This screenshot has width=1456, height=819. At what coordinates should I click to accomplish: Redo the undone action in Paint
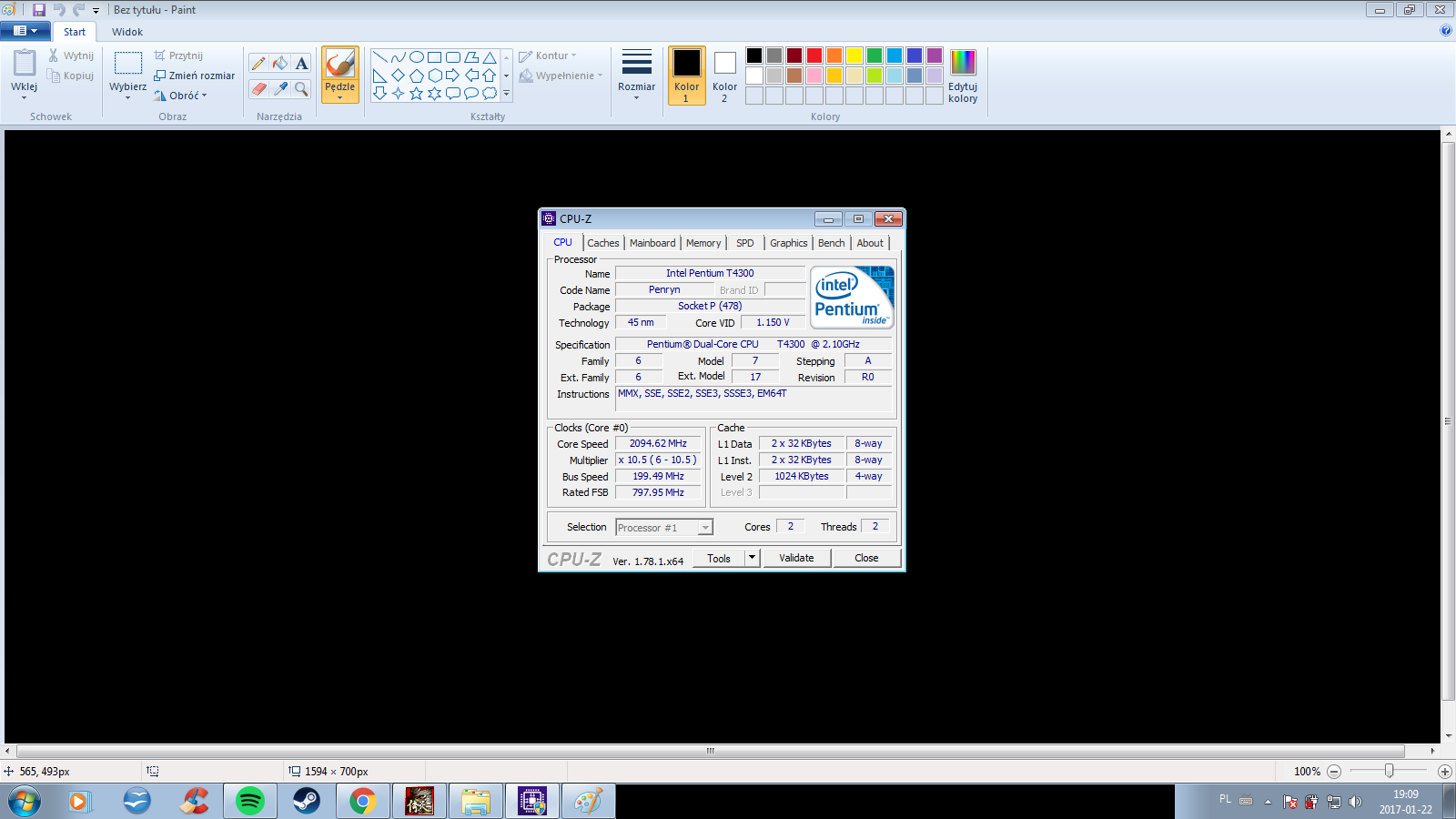(x=78, y=10)
